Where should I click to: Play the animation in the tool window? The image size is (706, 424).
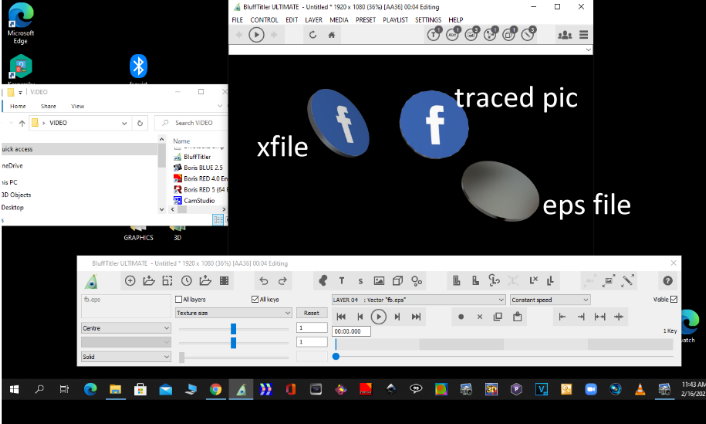pos(379,317)
